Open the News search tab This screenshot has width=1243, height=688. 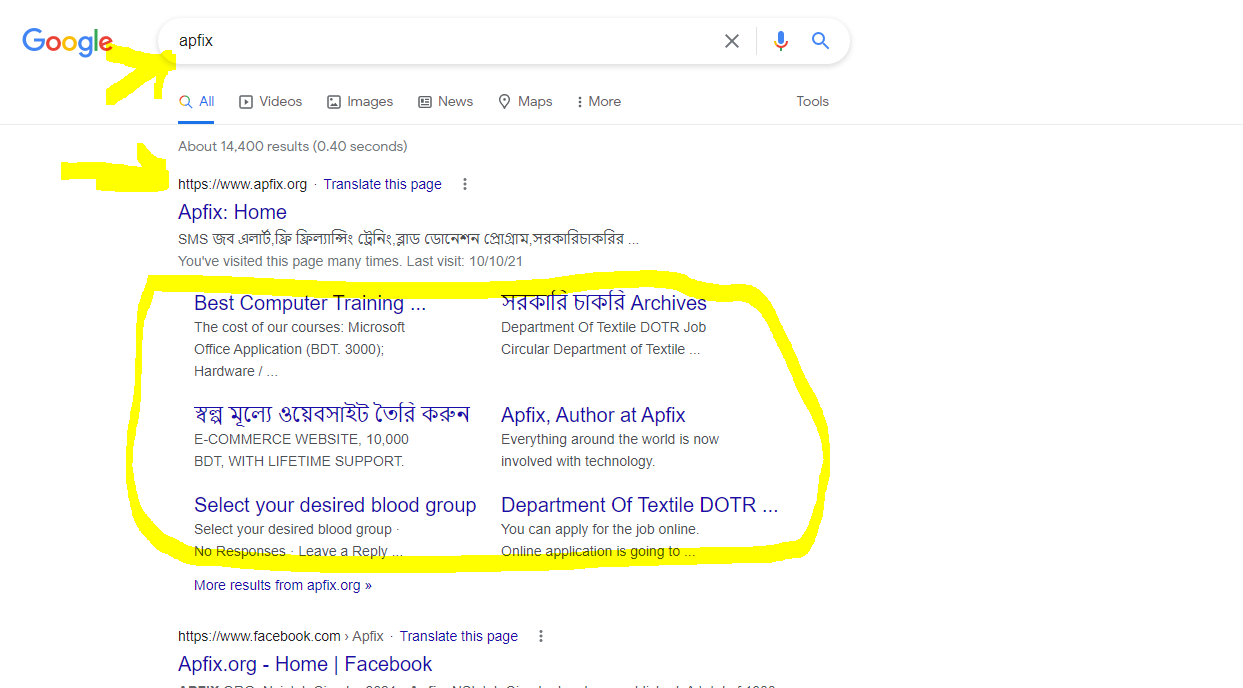point(445,101)
